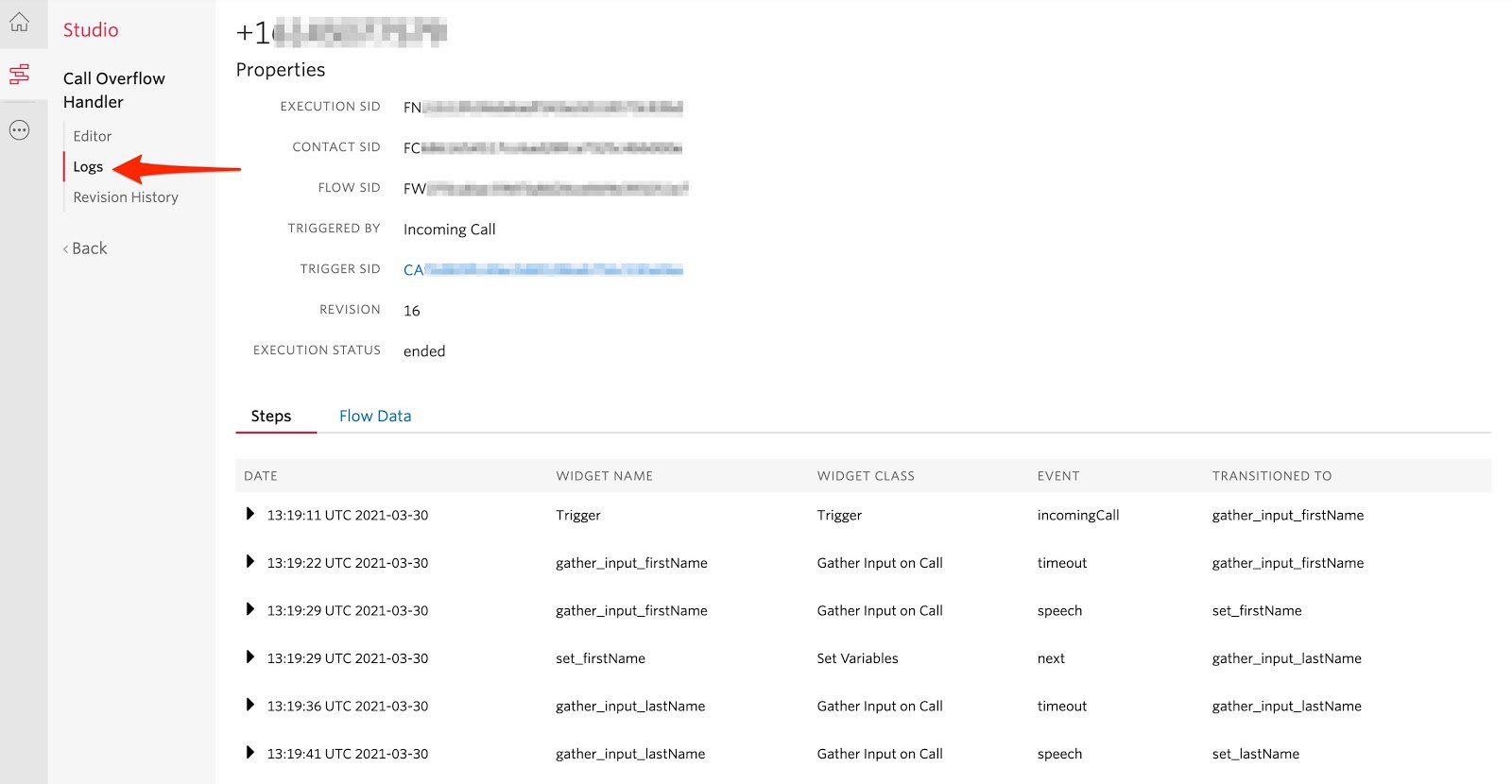Select the Steps tab
This screenshot has height=784, width=1512.
(271, 416)
